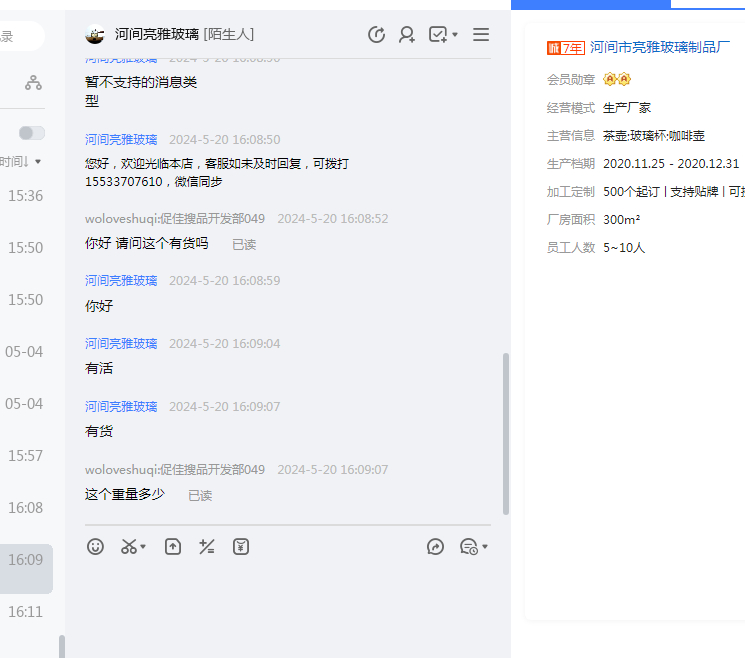Click message text 这个重量多少
The height and width of the screenshot is (658, 745).
125,495
